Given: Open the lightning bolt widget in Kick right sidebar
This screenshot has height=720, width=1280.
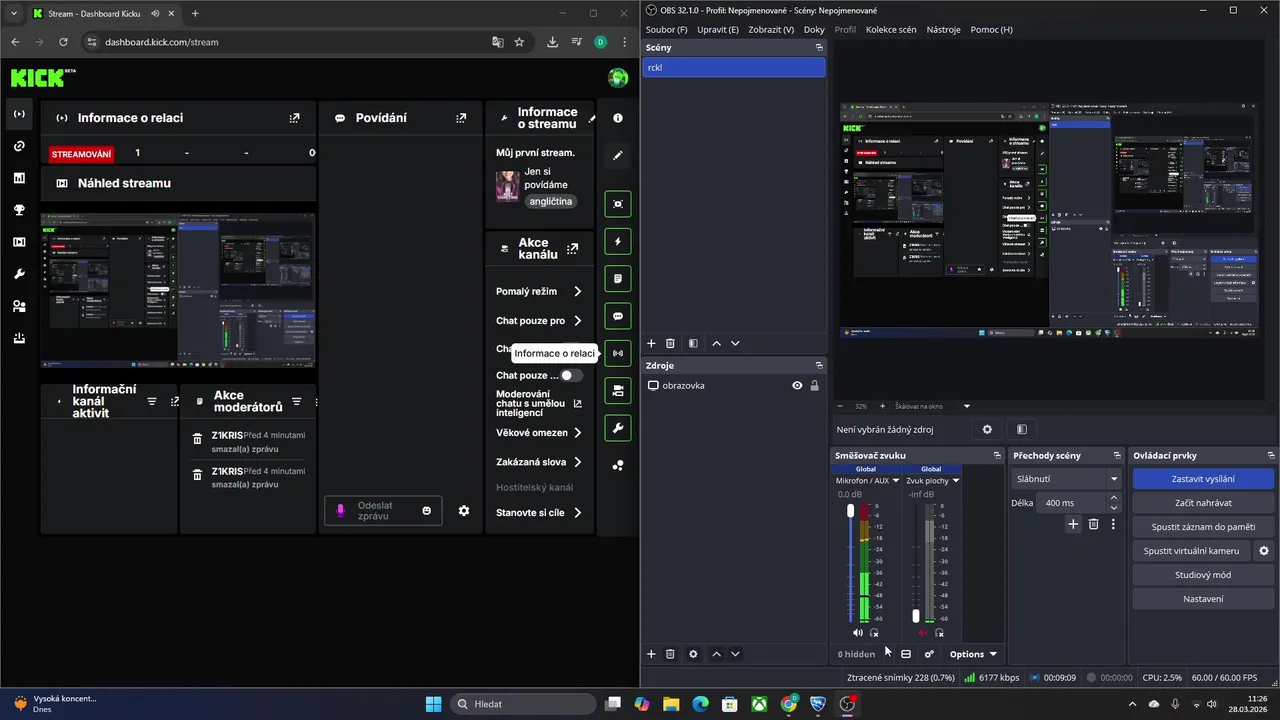Looking at the screenshot, I should (618, 242).
